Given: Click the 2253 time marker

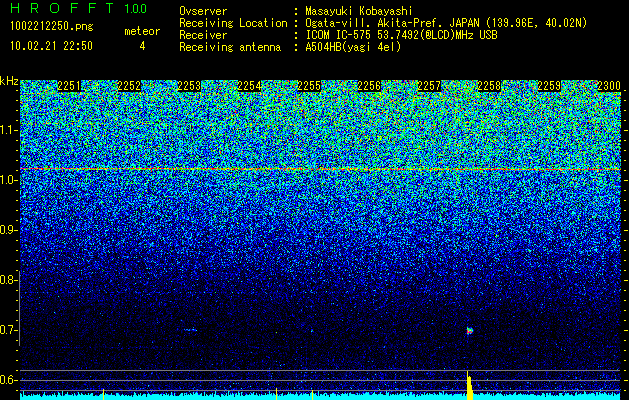Looking at the screenshot, I should (x=189, y=86).
